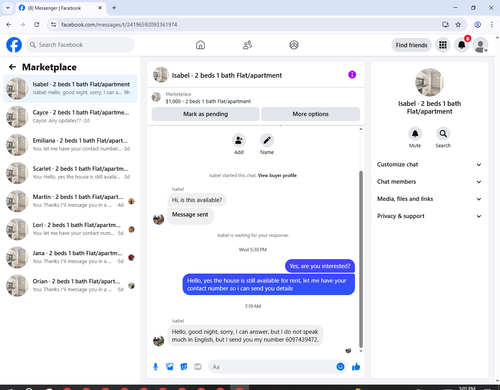Open Martin conversation in the list
500x390 pixels.
[x=70, y=201]
